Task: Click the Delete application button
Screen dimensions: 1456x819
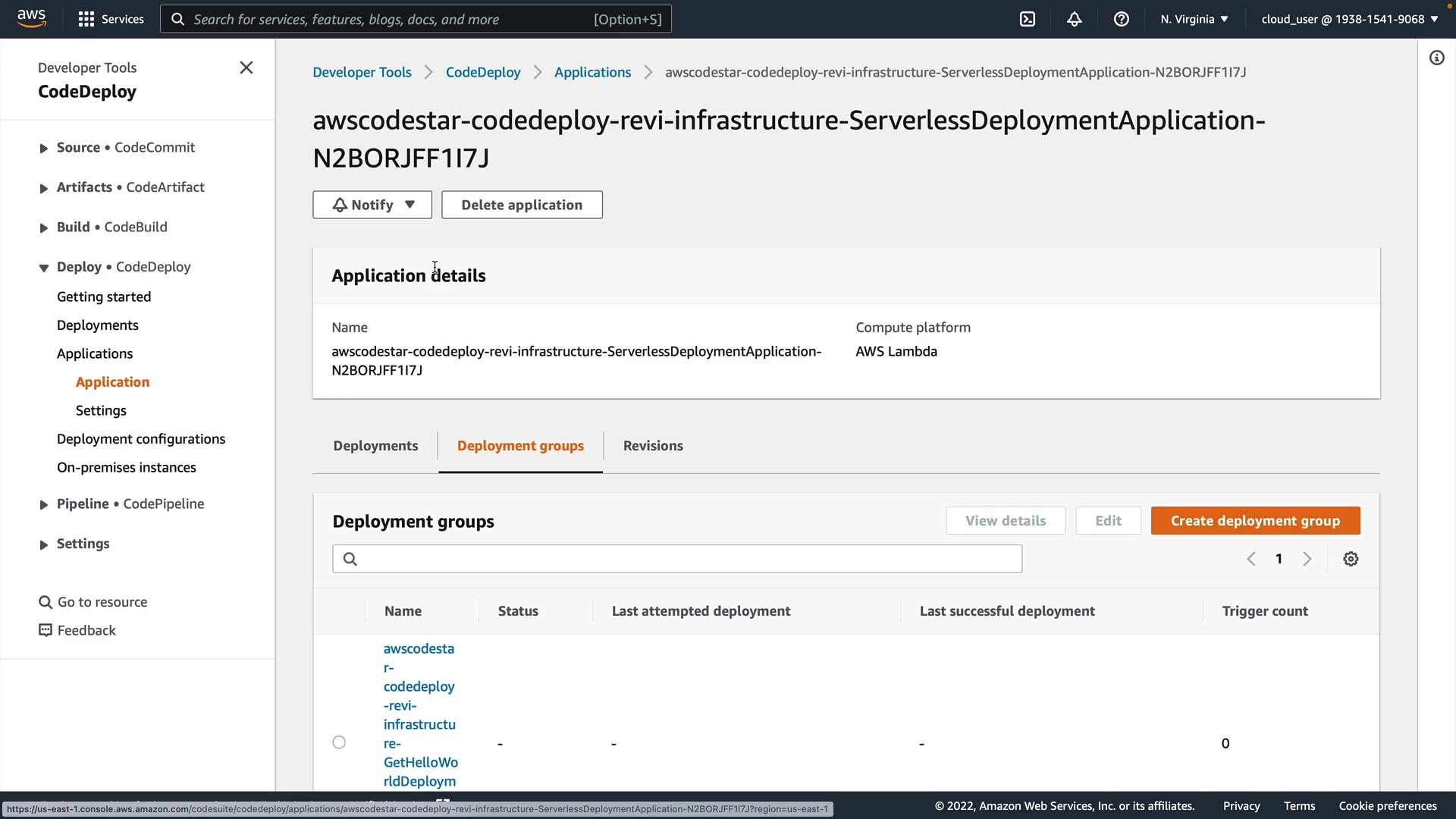Action: (522, 205)
